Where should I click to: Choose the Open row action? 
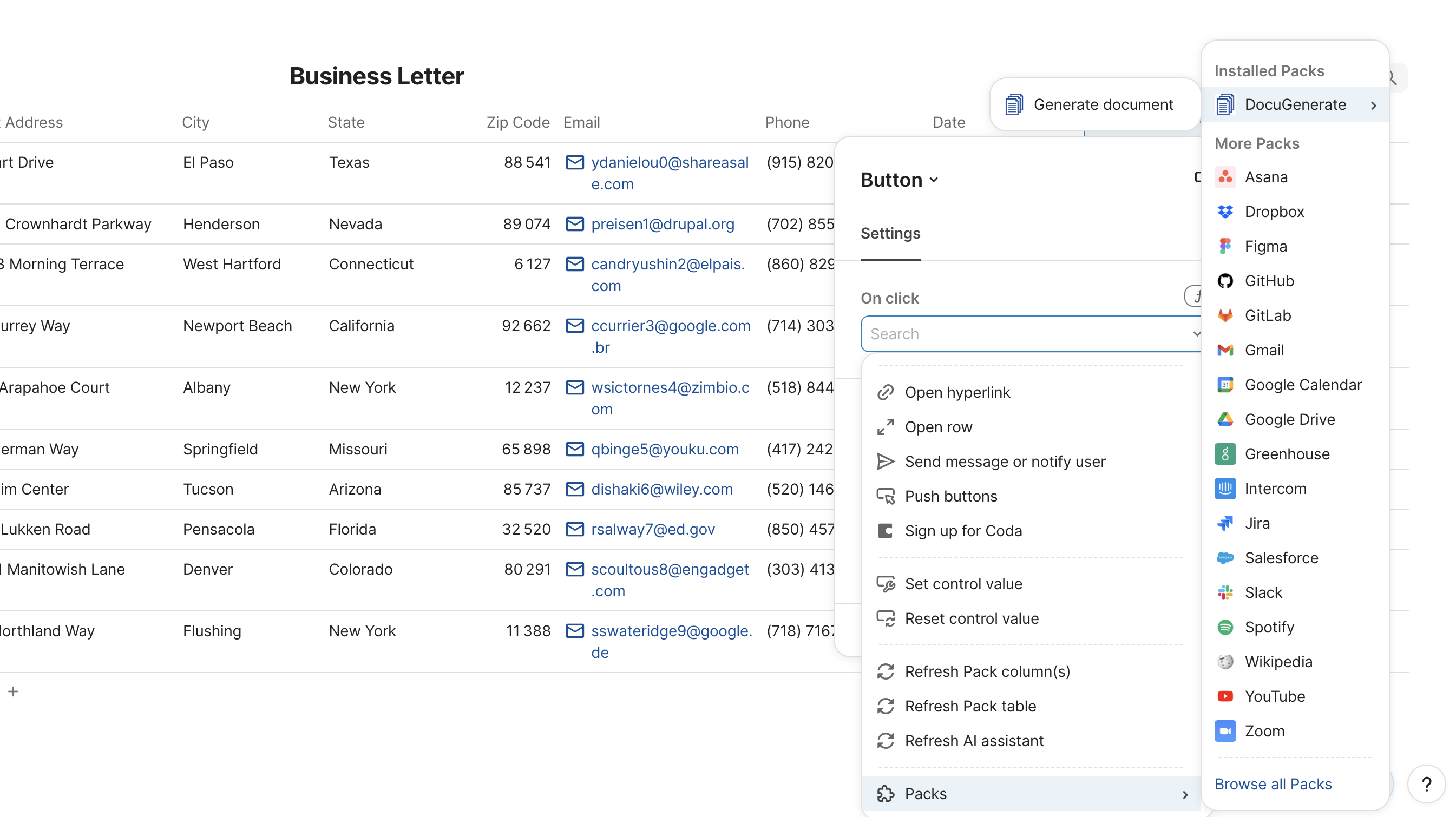click(x=938, y=426)
